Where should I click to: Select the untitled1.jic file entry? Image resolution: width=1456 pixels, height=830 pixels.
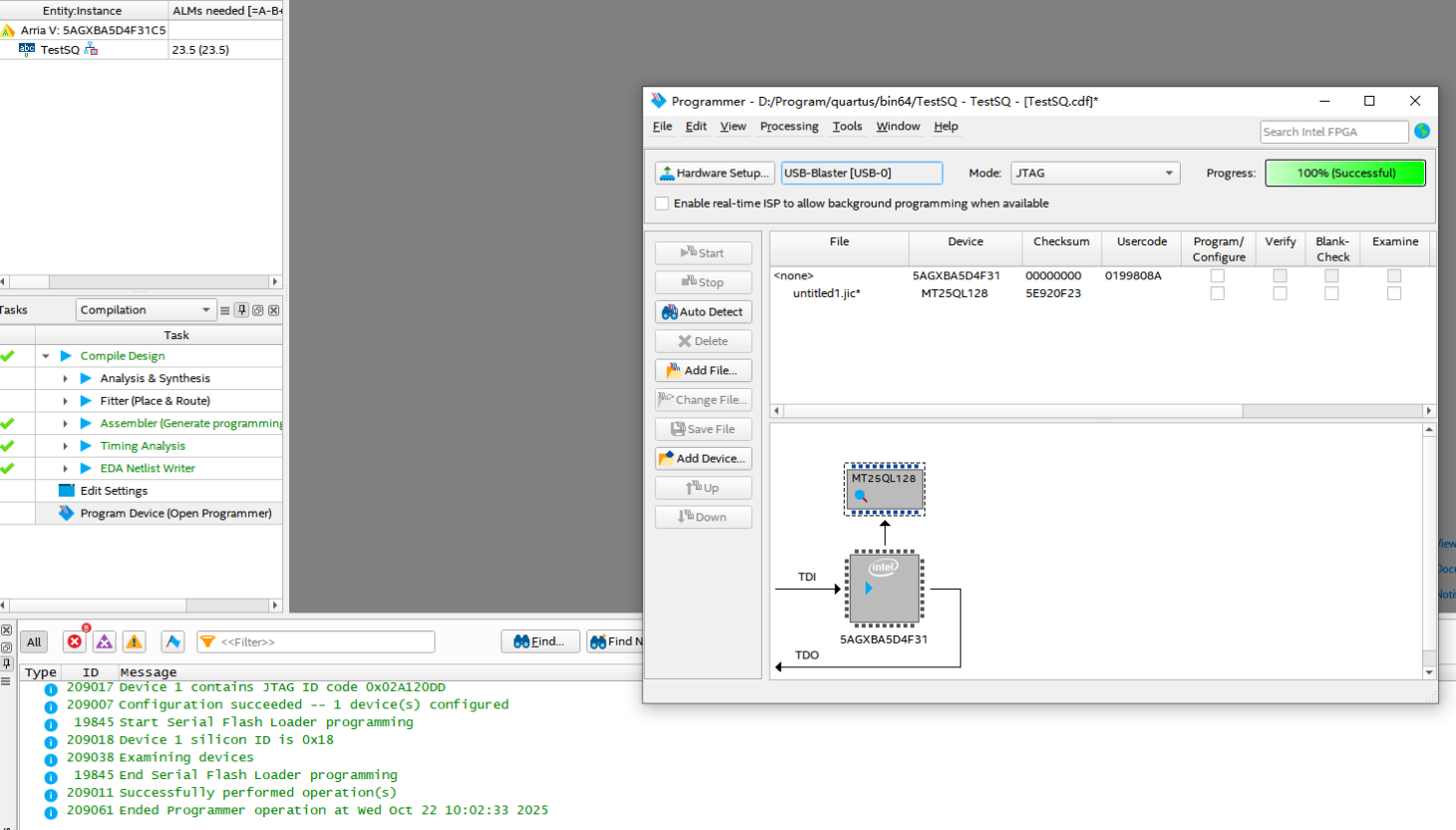click(x=827, y=293)
